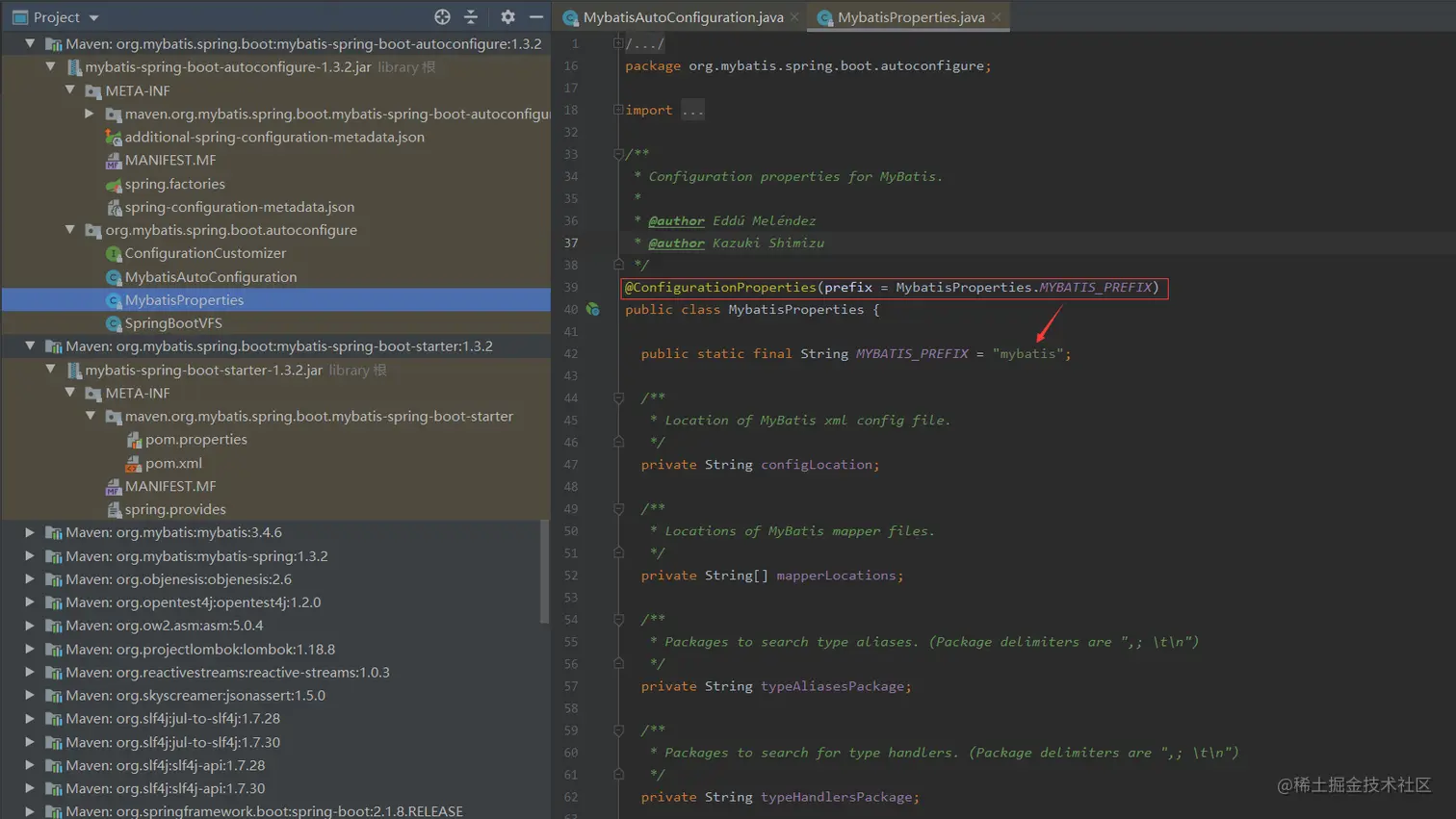Switch to MybatisAutoConfiguration.java tab

point(683,17)
